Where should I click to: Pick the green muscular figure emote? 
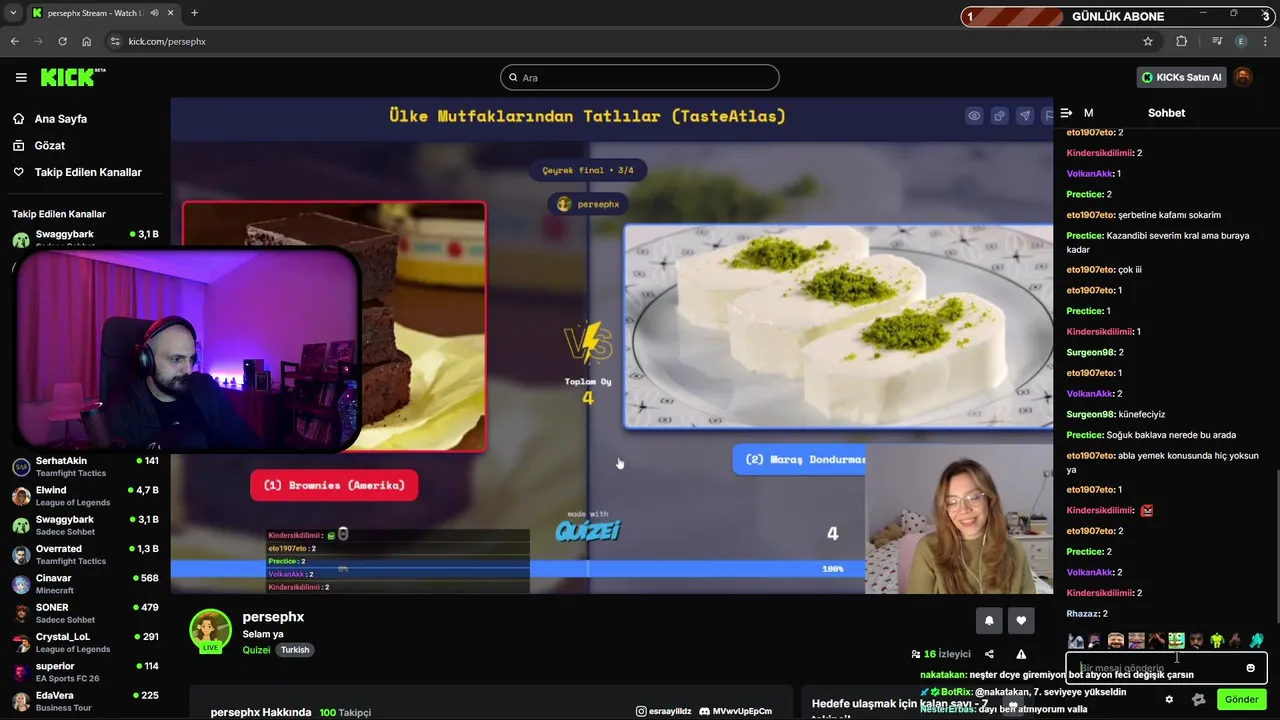[1216, 641]
